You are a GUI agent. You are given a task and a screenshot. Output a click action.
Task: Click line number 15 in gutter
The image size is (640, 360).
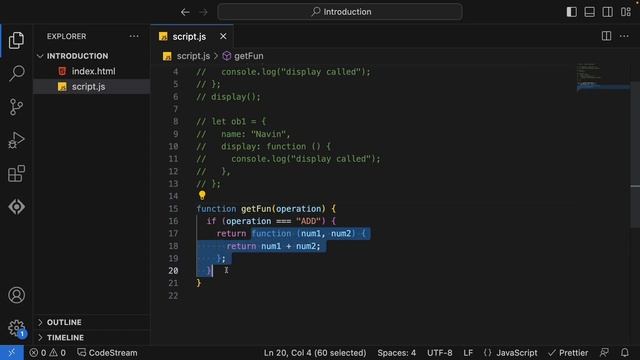tap(173, 209)
